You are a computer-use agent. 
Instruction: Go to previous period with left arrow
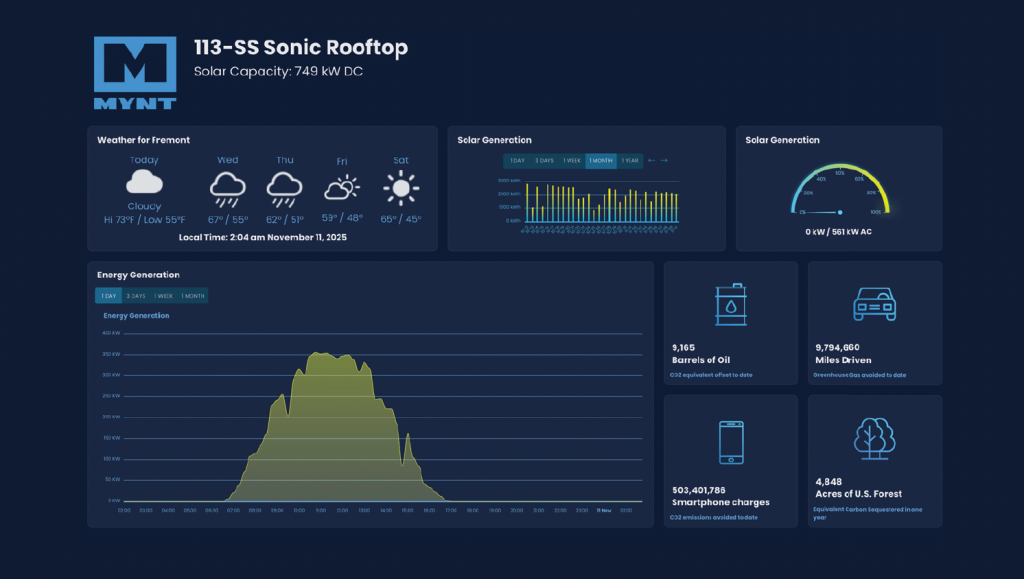[x=652, y=161]
